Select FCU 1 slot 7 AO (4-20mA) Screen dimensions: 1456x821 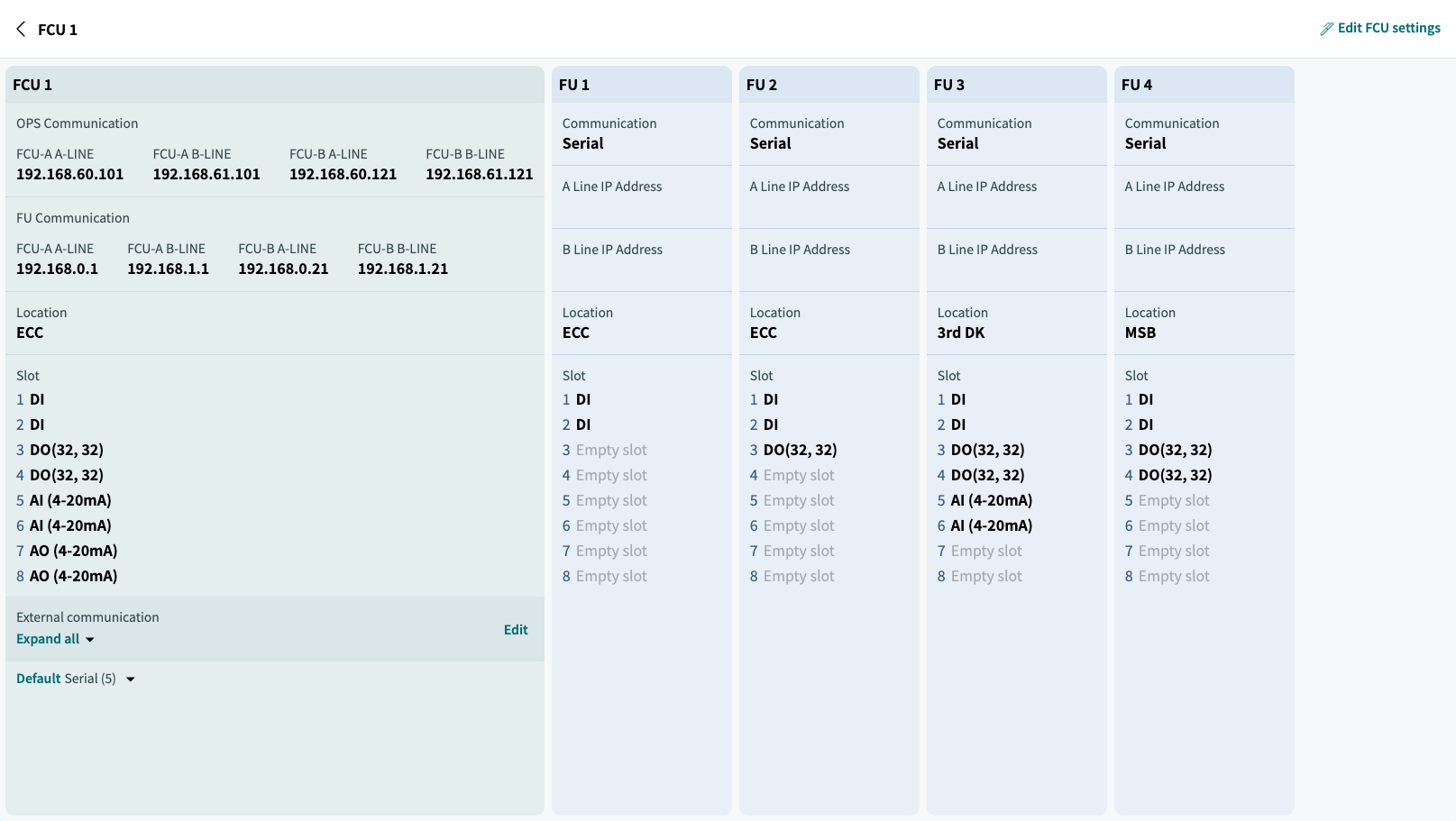click(67, 551)
